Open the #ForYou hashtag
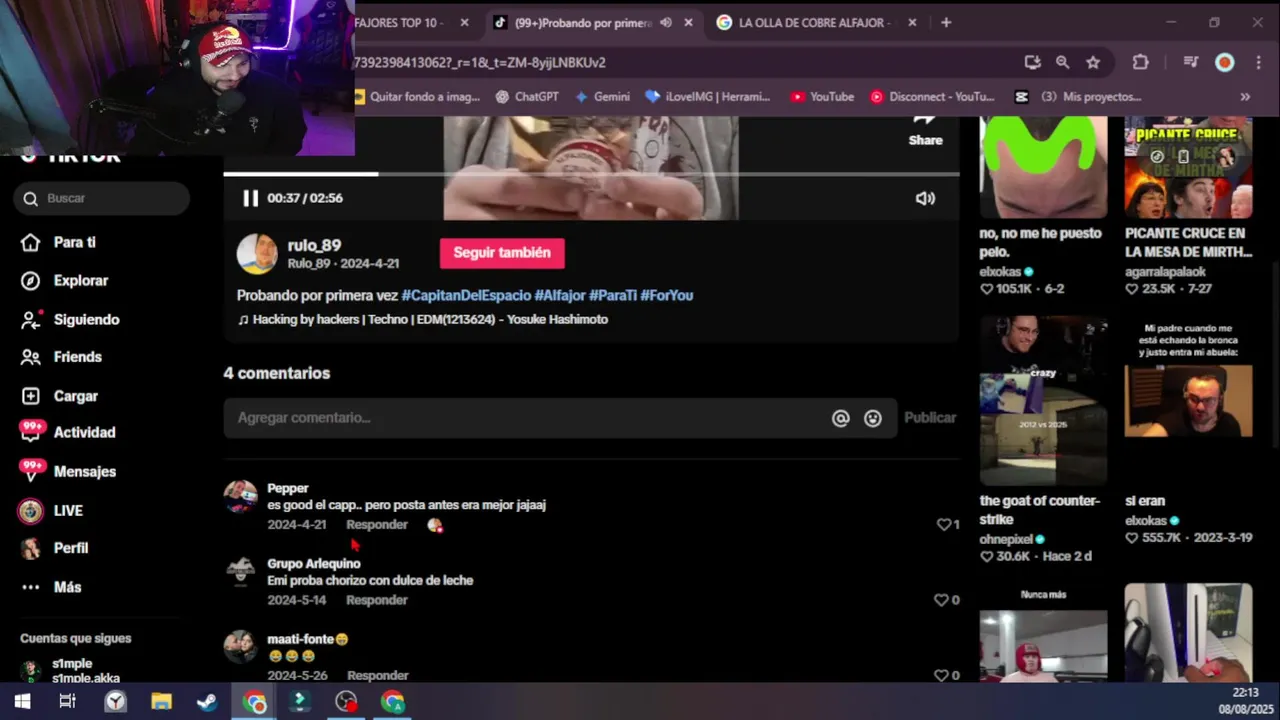 (x=667, y=295)
